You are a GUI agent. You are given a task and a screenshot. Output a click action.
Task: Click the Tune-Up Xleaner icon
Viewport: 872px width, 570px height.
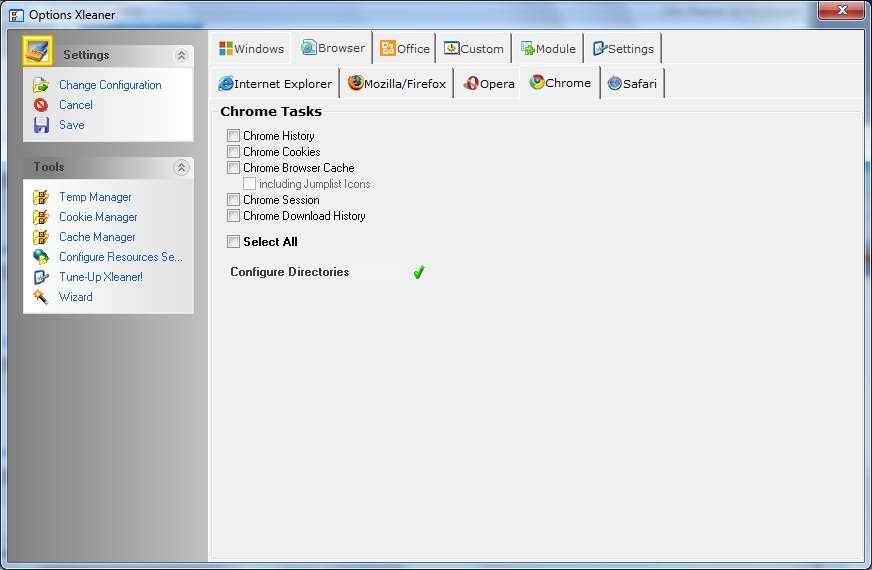point(41,277)
